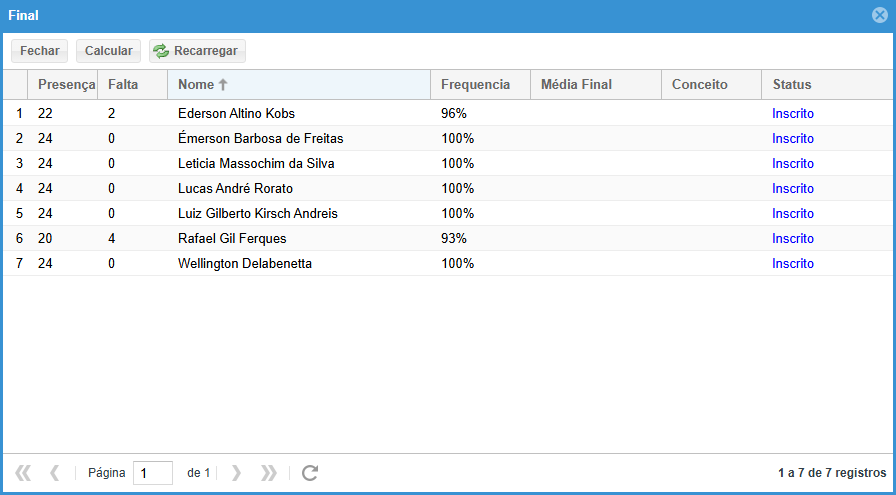Select the Wellington Delabenetta row
896x495 pixels.
(x=245, y=264)
